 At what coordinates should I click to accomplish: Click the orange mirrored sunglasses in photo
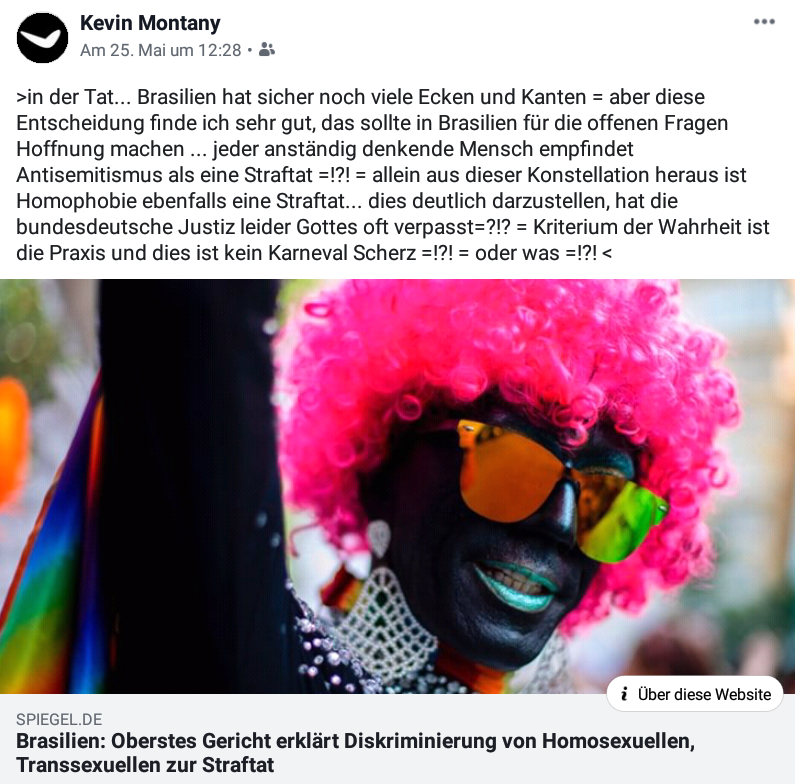tap(560, 489)
